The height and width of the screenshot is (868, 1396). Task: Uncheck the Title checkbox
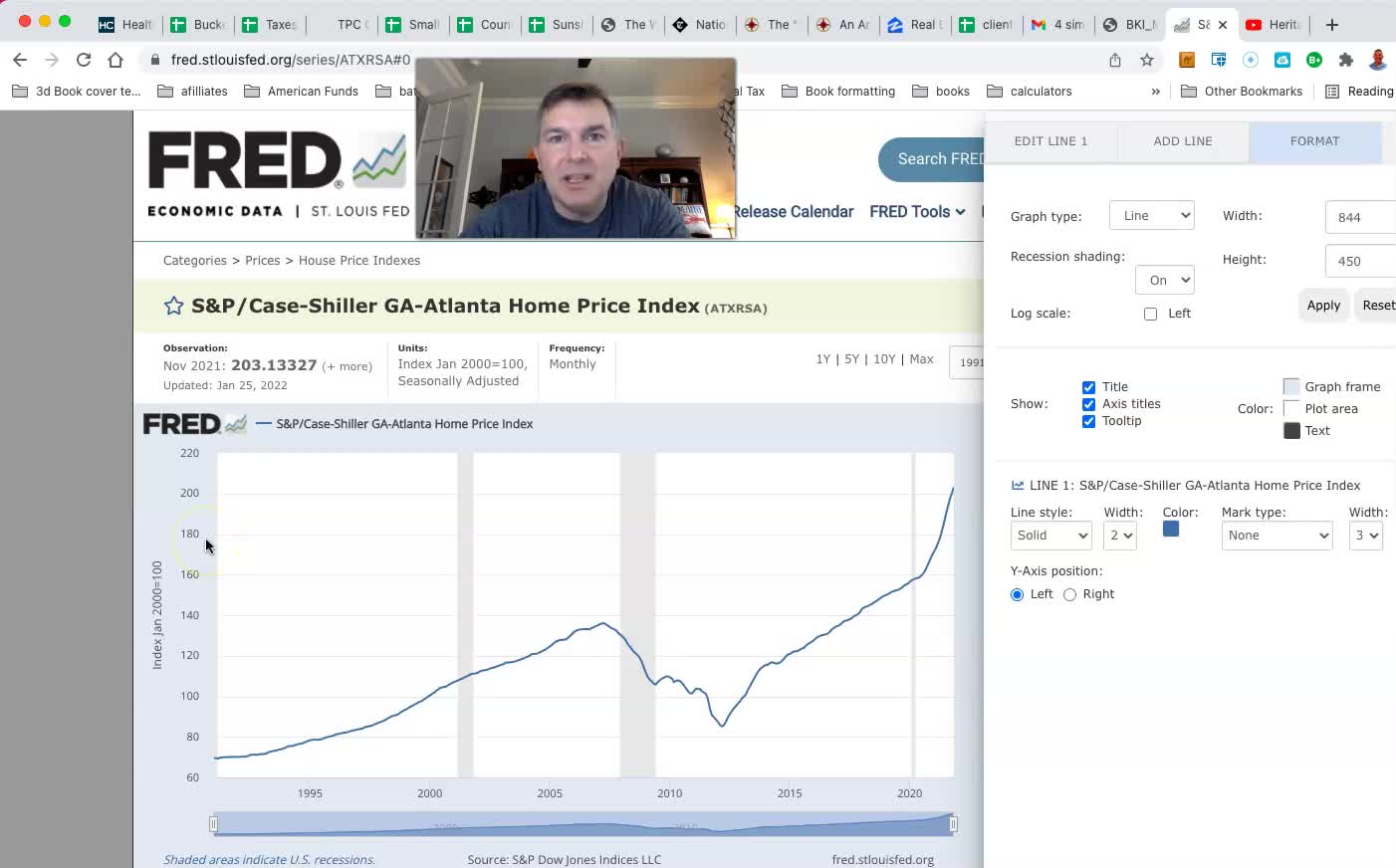[x=1088, y=387]
